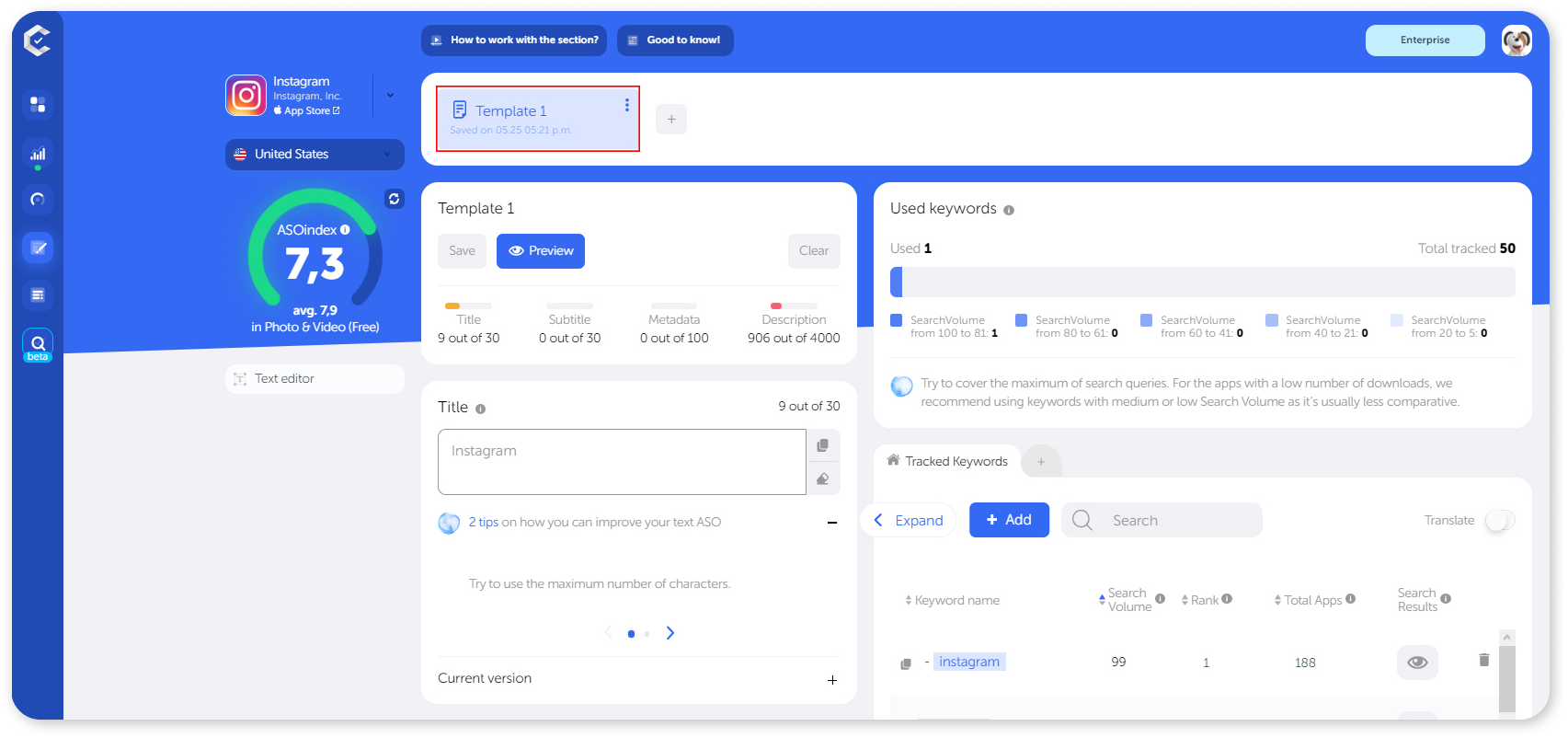Copy the title text with copy icon
Viewport: 1568px width, 738px height.
(823, 445)
